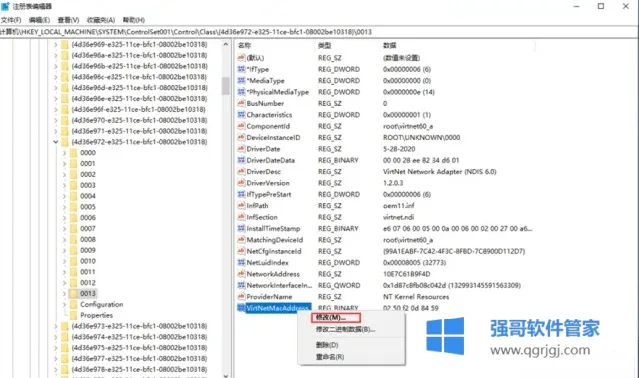Click the IfTypePreStart value icon
This screenshot has height=378, width=639.
[x=241, y=195]
